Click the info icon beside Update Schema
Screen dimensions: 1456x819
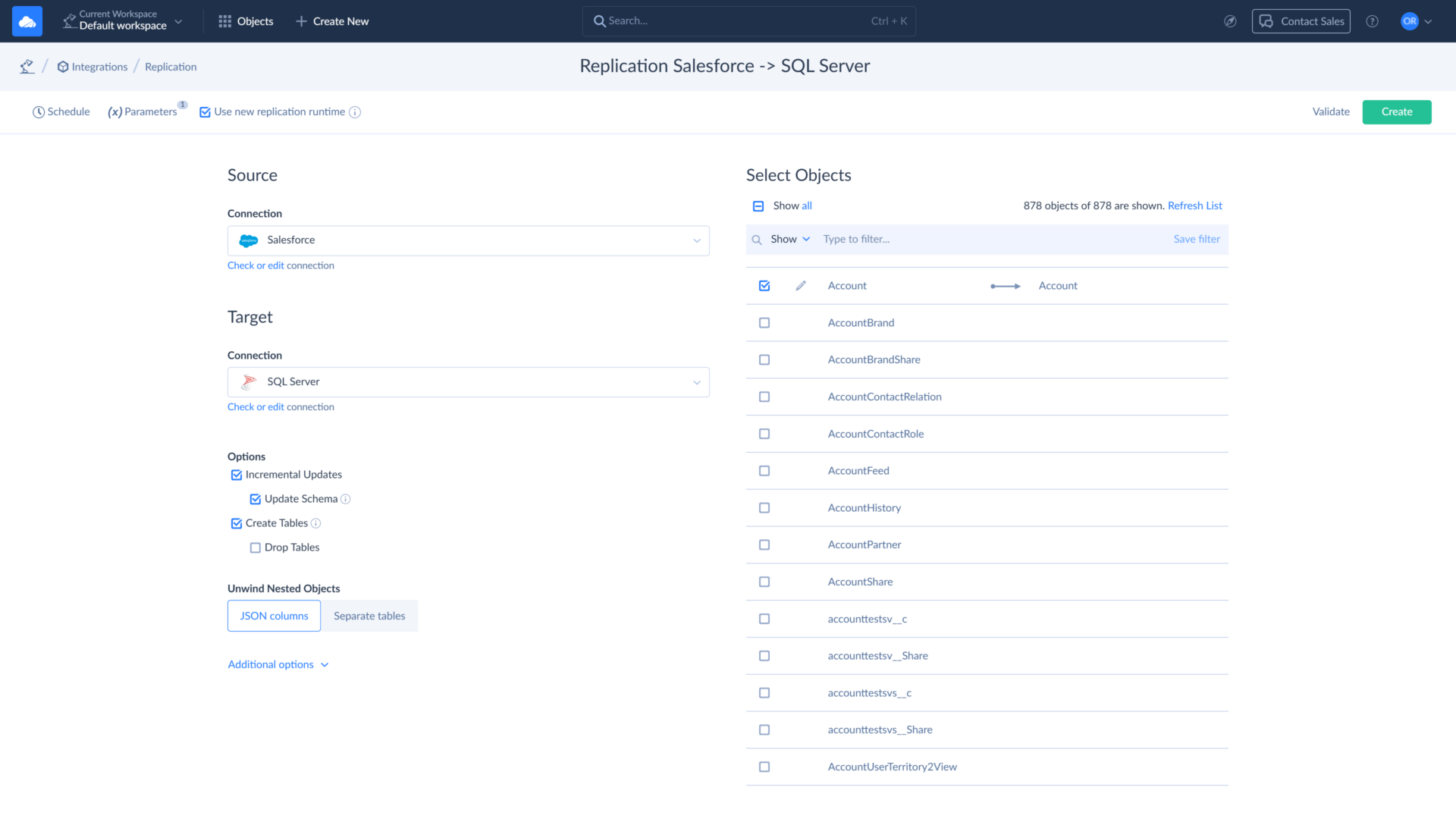(x=347, y=499)
